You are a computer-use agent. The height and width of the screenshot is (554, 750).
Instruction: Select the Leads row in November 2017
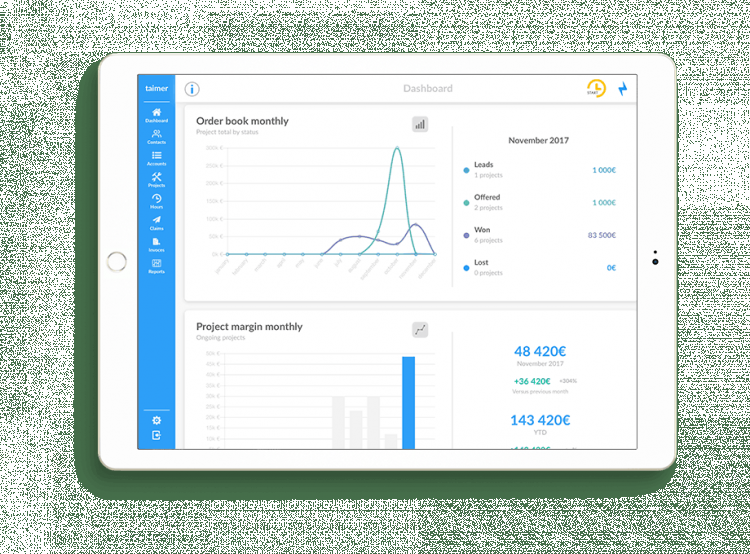540,170
